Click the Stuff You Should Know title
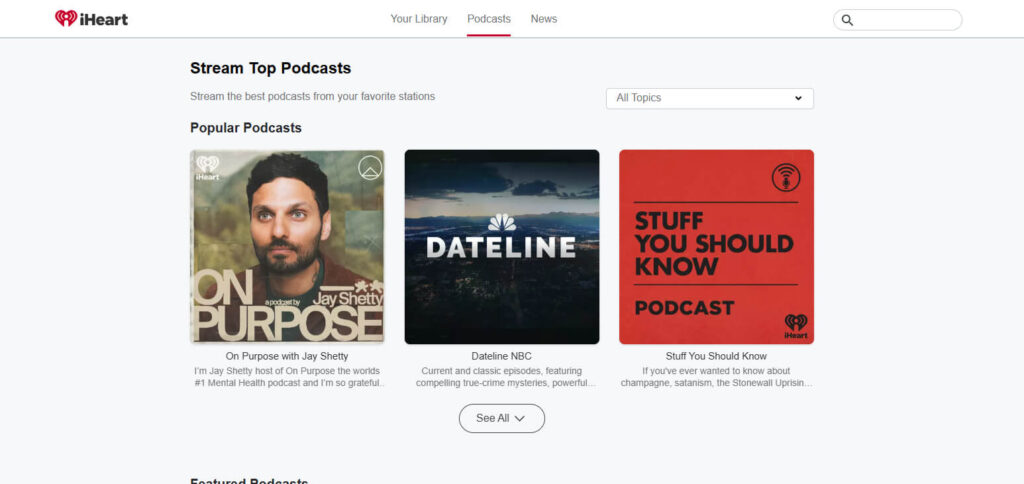 (716, 357)
